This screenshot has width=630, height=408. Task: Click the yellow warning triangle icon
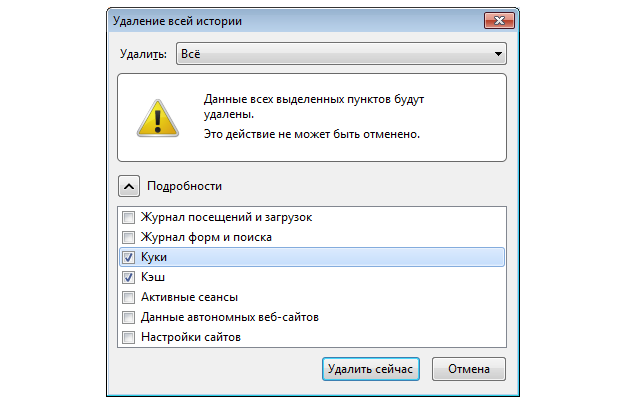tap(158, 119)
